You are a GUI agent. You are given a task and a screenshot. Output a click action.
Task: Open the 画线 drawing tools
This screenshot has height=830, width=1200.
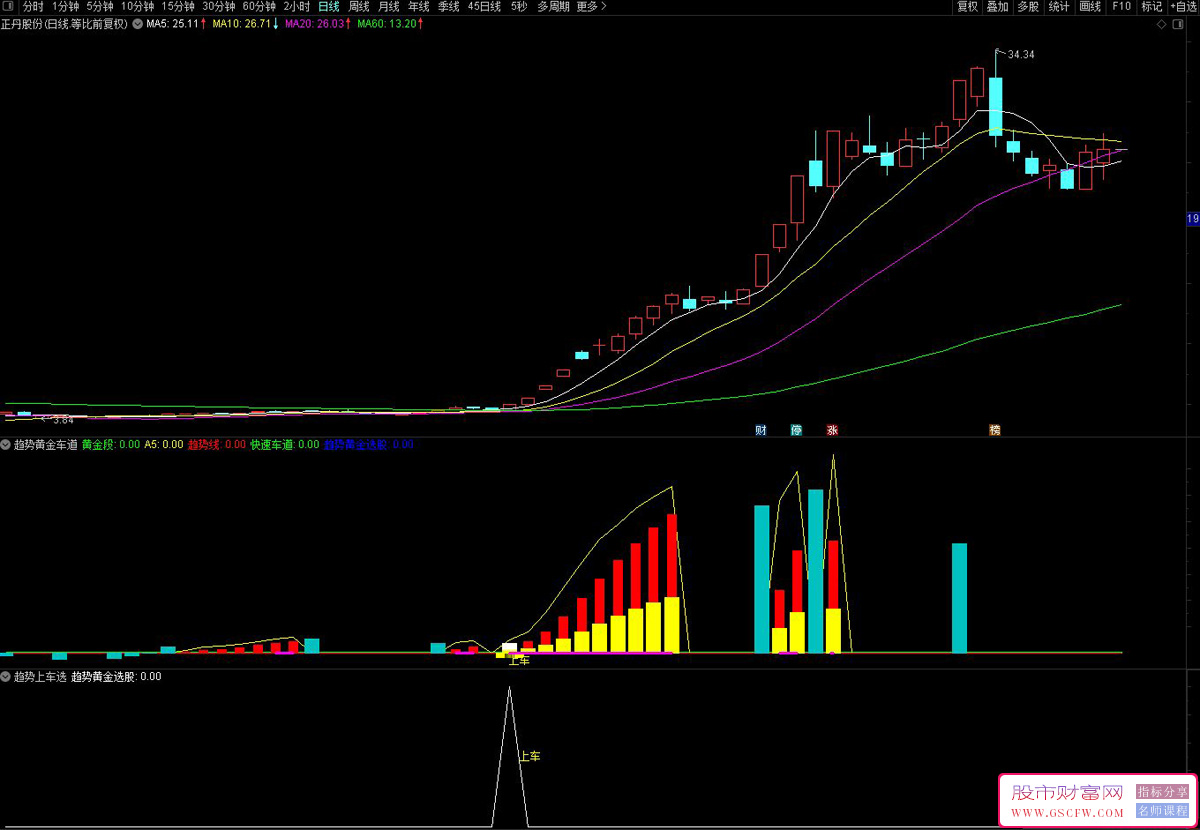[x=1090, y=6]
